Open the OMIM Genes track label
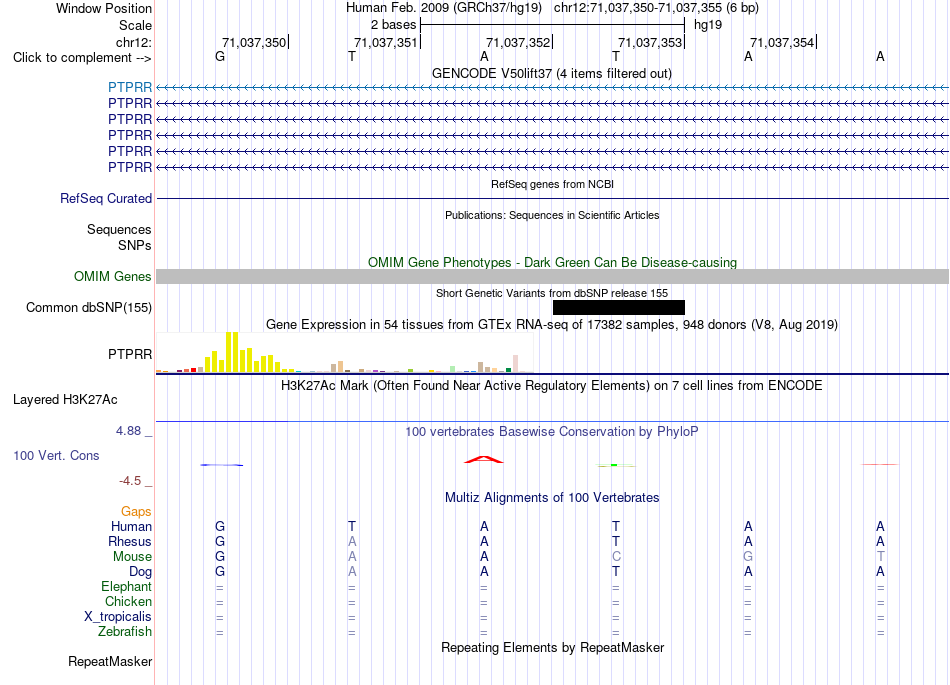The height and width of the screenshot is (685, 950). click(x=112, y=277)
